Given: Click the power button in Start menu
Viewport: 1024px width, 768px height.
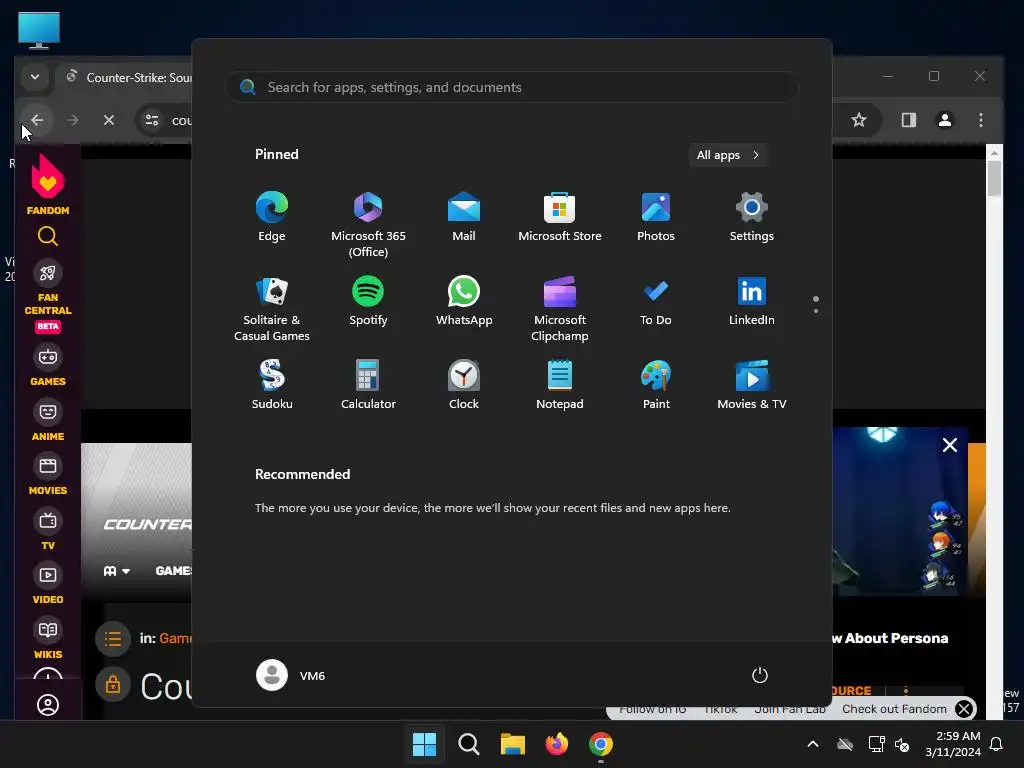Looking at the screenshot, I should [760, 675].
